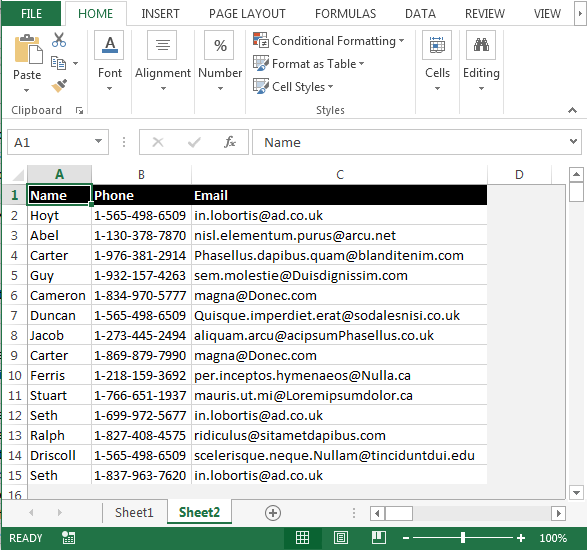Switch to Normal view in status bar
Viewport: 587px width, 550px height.
[302, 538]
